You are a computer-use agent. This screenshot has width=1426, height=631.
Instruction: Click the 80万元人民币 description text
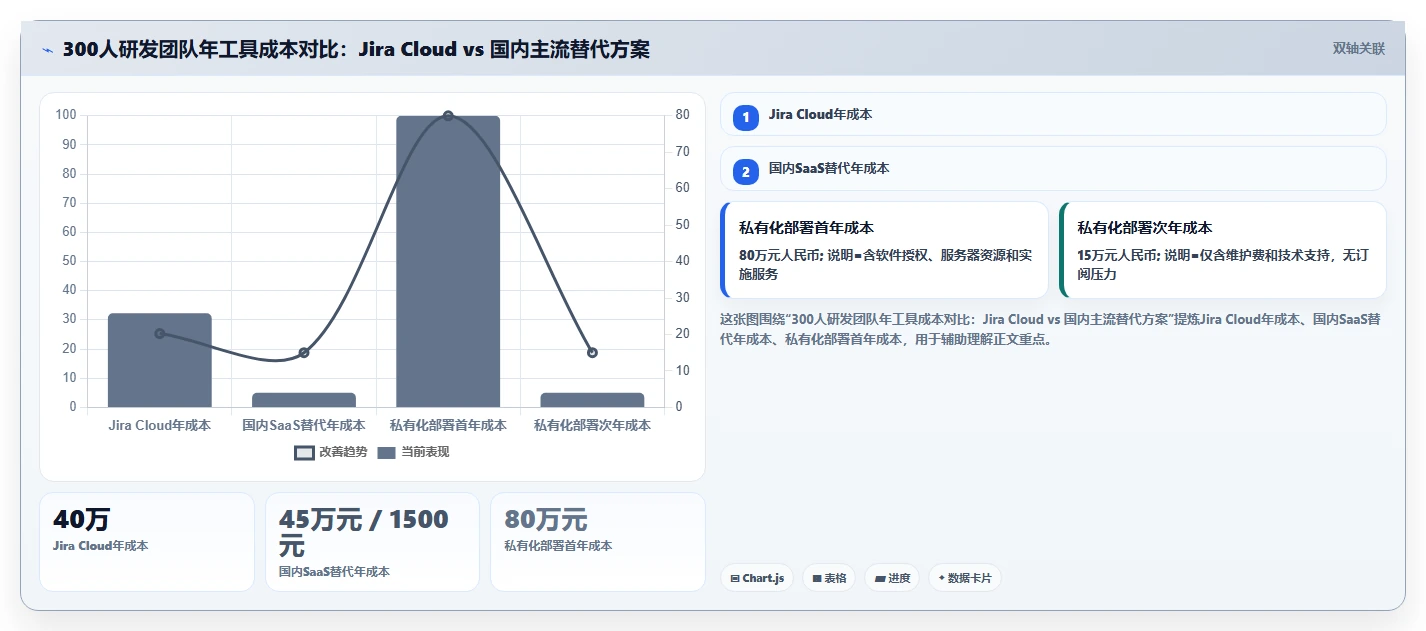[x=886, y=265]
